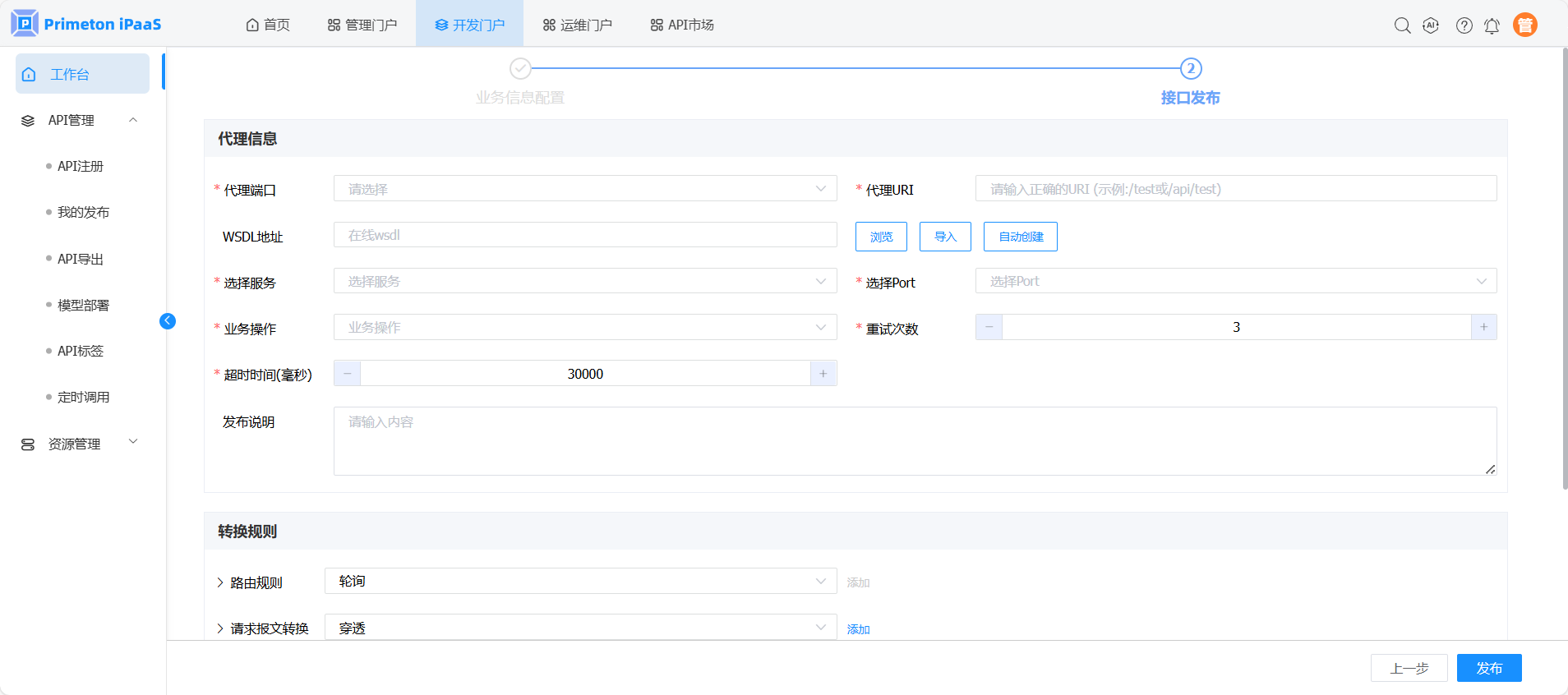This screenshot has height=695, width=1568.
Task: Decrease 超时时间 with the minus button
Action: [348, 374]
